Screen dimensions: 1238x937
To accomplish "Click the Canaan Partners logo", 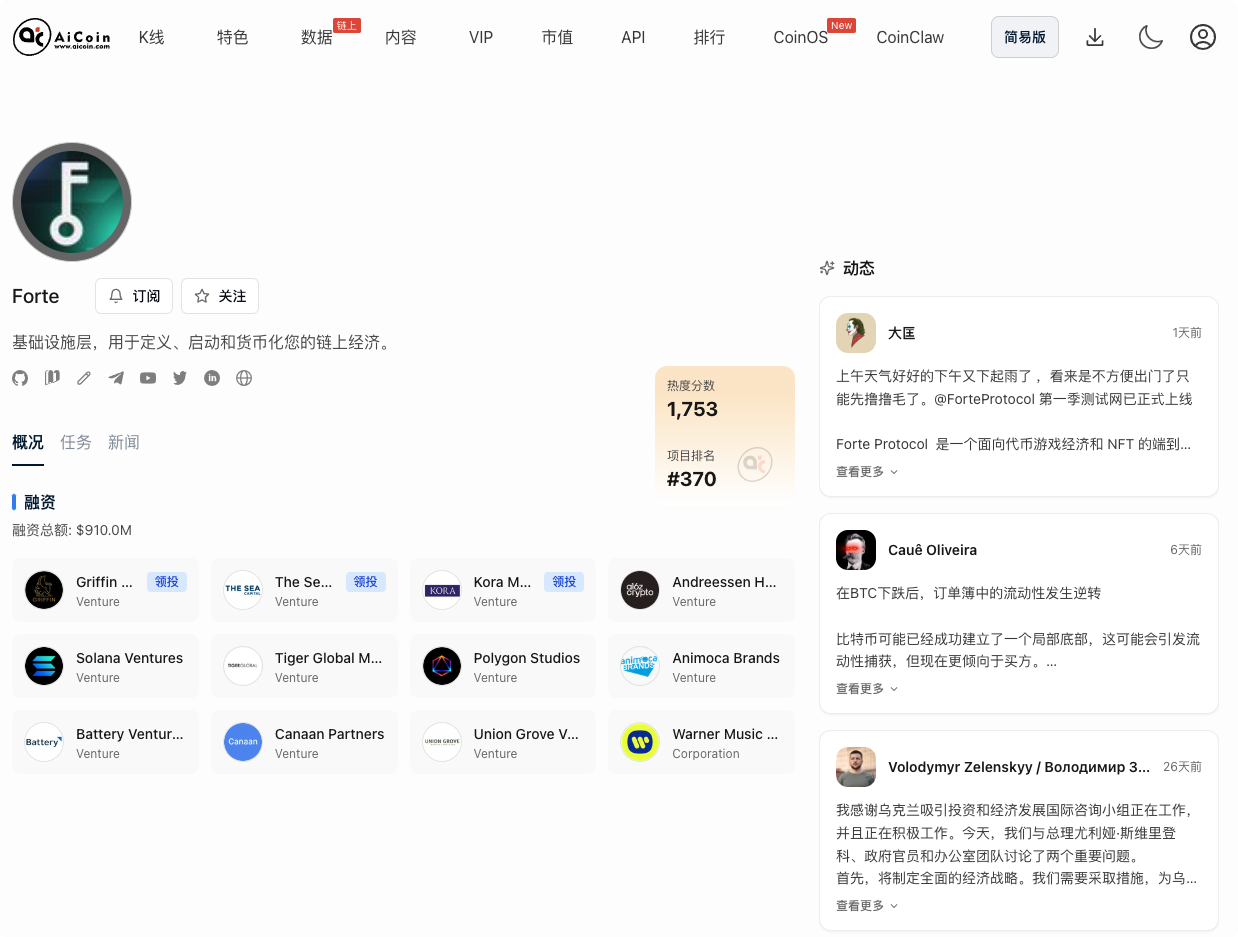I will pyautogui.click(x=243, y=742).
